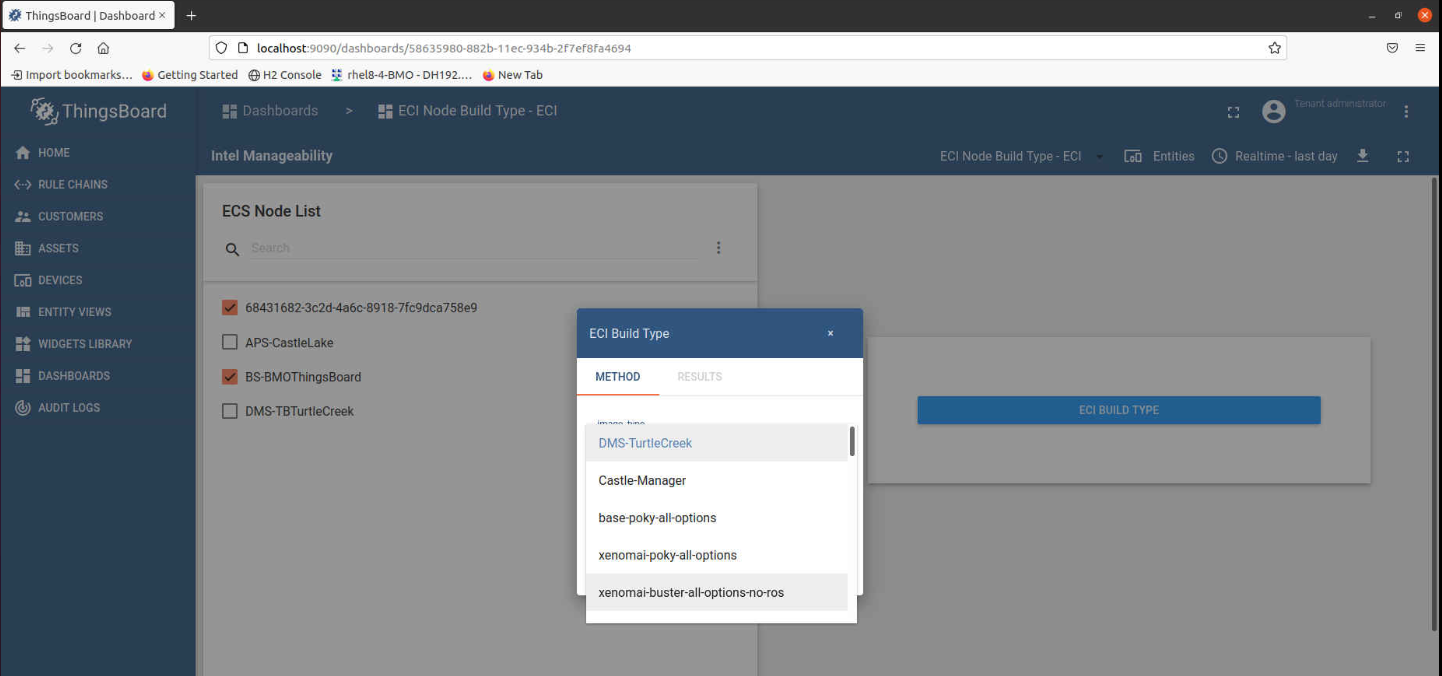Click the browser back arrow
Image resolution: width=1442 pixels, height=676 pixels.
click(x=19, y=48)
